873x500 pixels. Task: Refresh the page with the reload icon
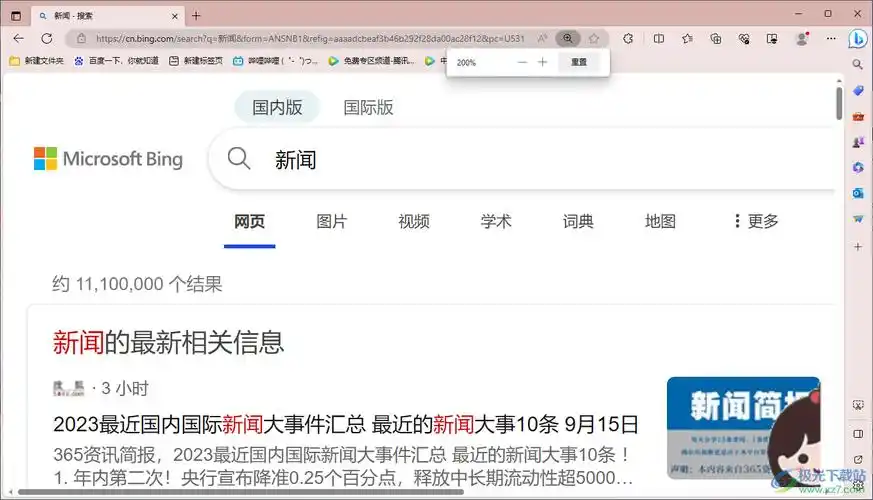pyautogui.click(x=46, y=39)
